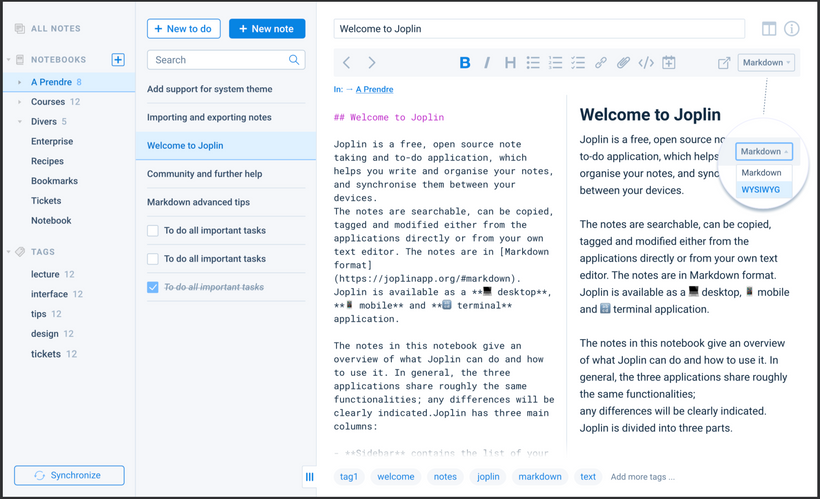Click the All Notes icon

pyautogui.click(x=20, y=29)
